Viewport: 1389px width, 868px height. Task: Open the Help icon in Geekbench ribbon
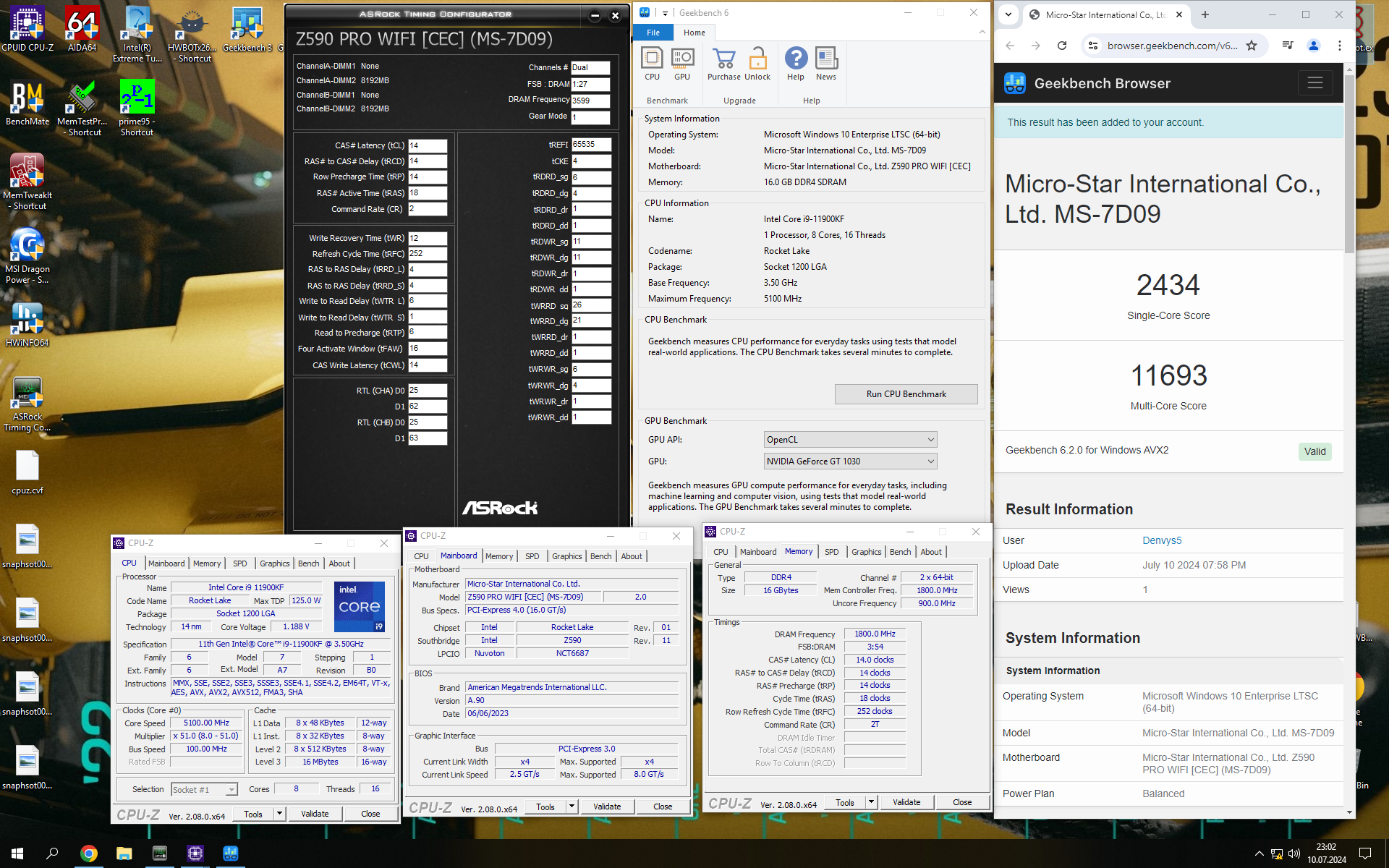(x=796, y=64)
